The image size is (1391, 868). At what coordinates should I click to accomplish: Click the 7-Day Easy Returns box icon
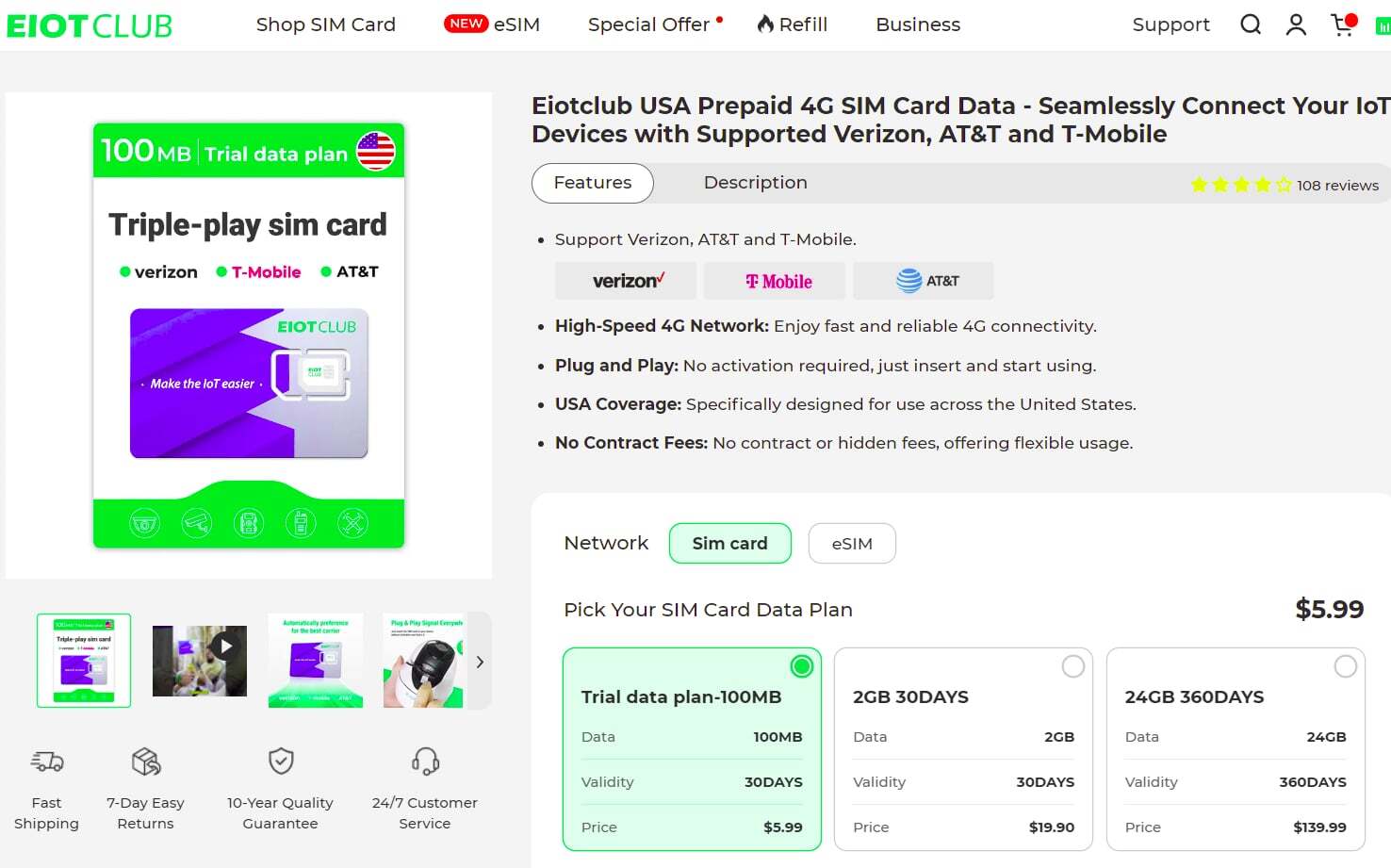(146, 761)
